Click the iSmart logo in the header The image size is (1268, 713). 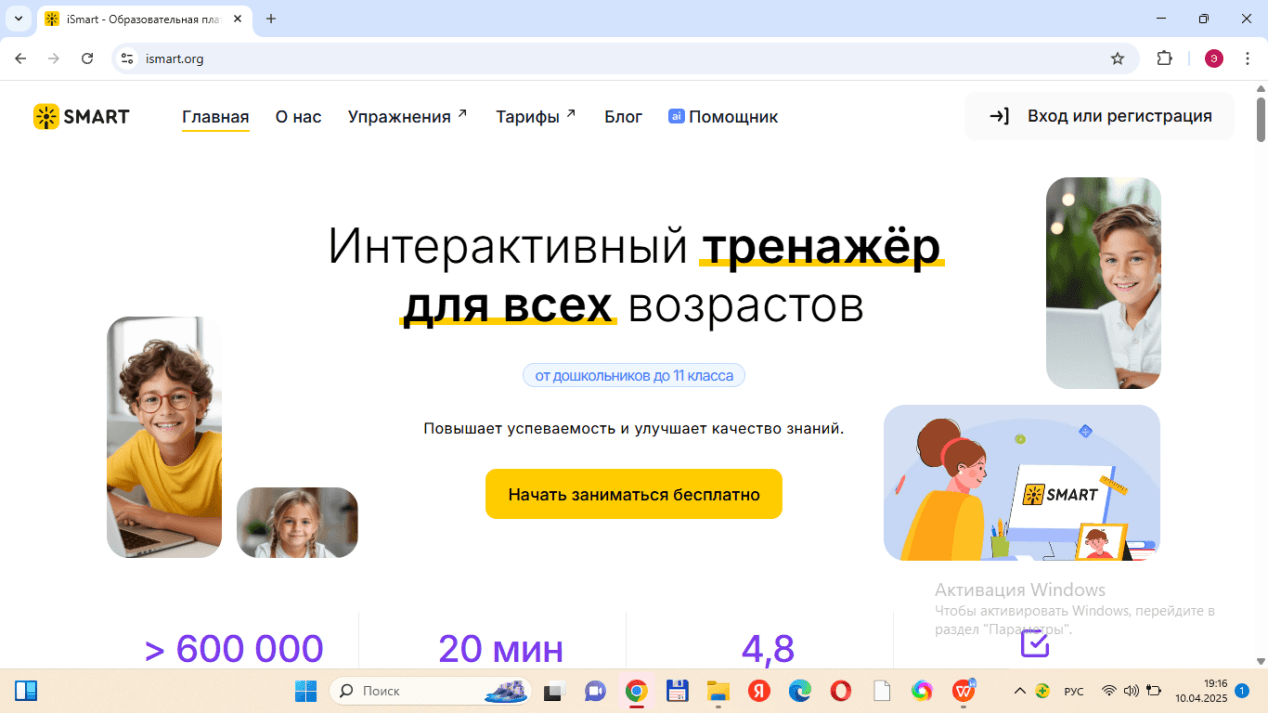click(81, 117)
